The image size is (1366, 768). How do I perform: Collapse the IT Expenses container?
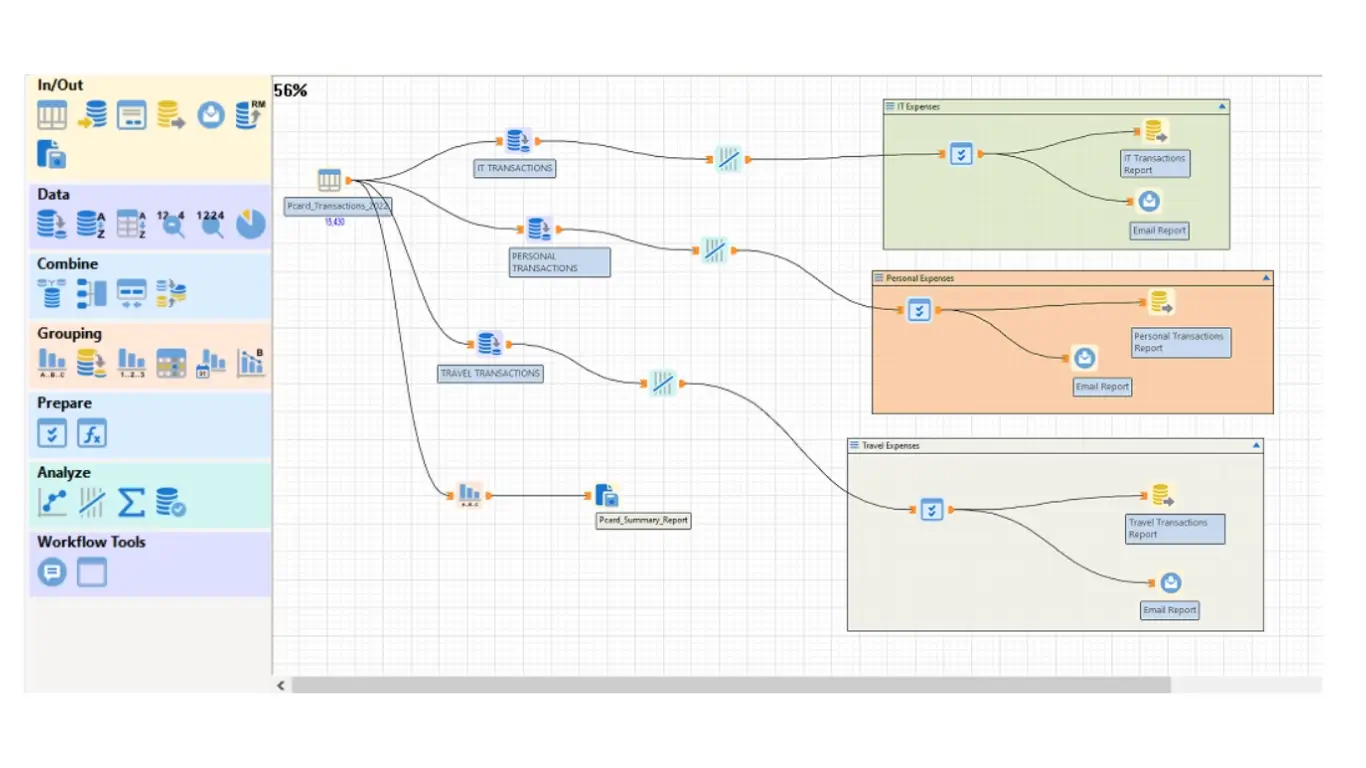1221,106
